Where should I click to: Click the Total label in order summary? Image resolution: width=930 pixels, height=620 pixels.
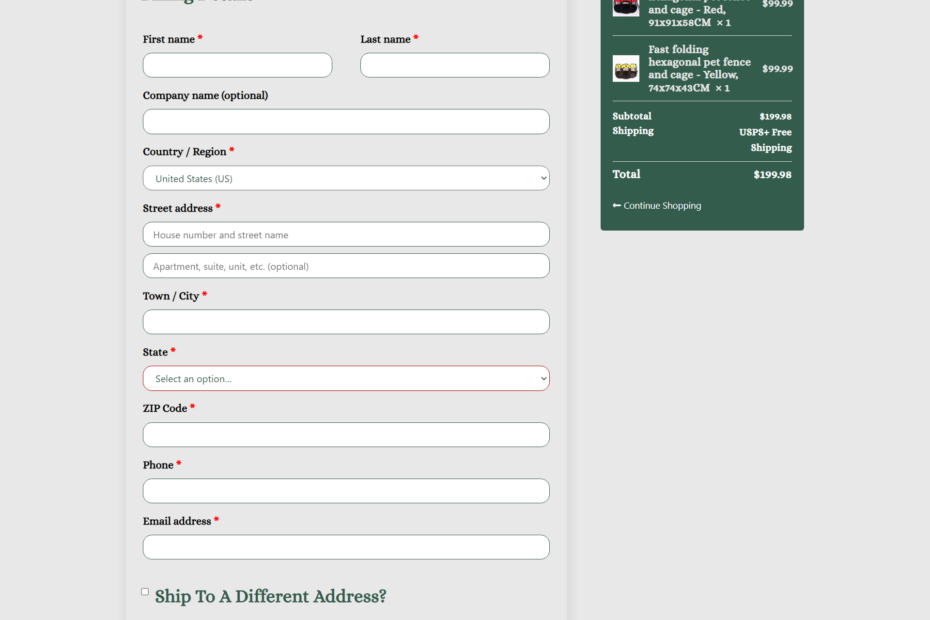626,174
